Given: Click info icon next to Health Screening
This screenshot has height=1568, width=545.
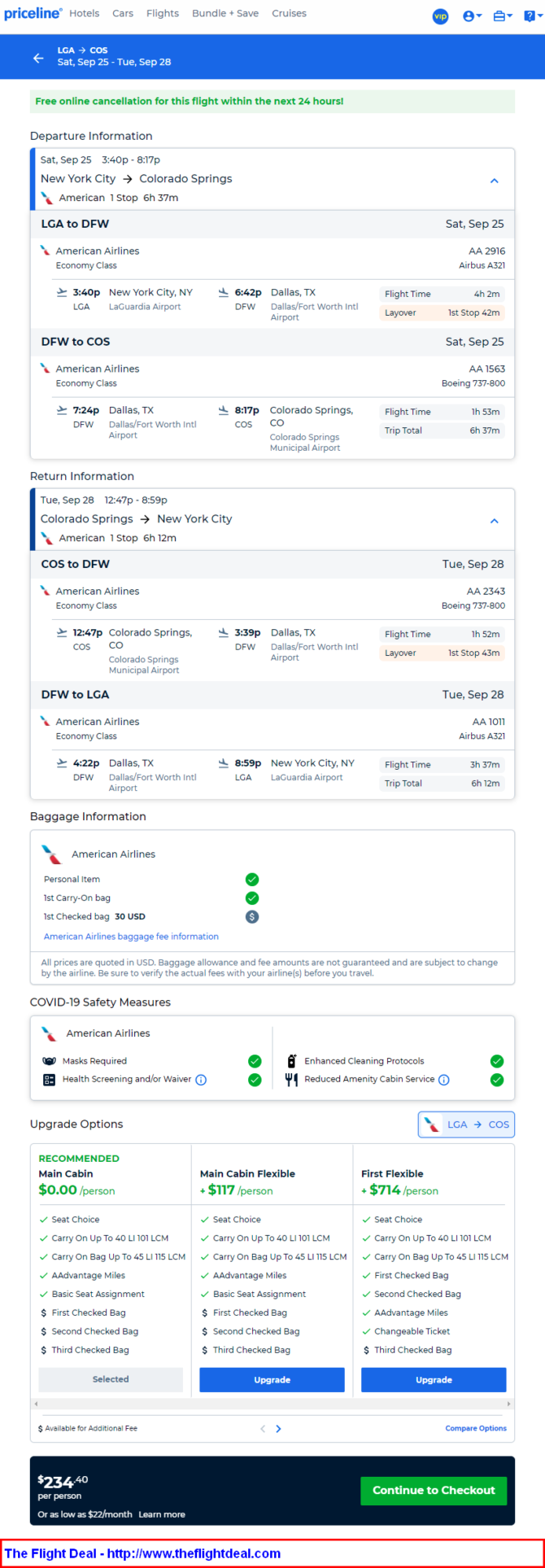Looking at the screenshot, I should coord(201,1080).
